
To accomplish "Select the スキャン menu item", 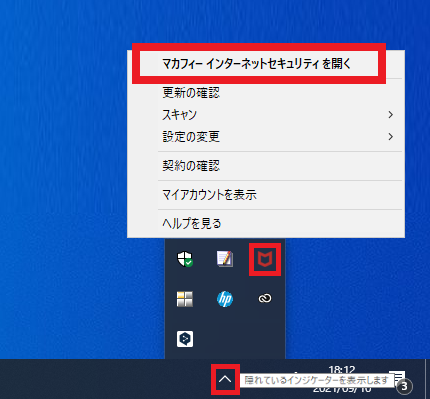I will click(x=266, y=115).
